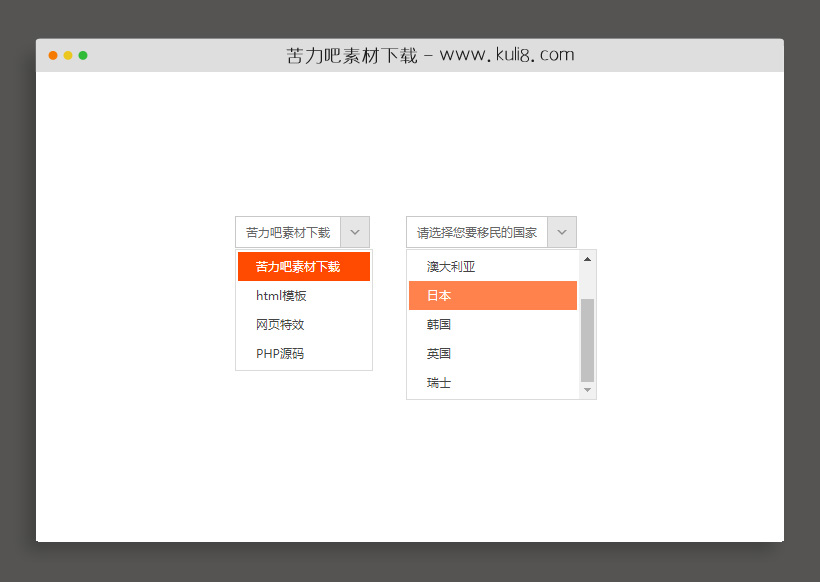Click the 请选择您要移民的国家 placeholder text

(475, 231)
